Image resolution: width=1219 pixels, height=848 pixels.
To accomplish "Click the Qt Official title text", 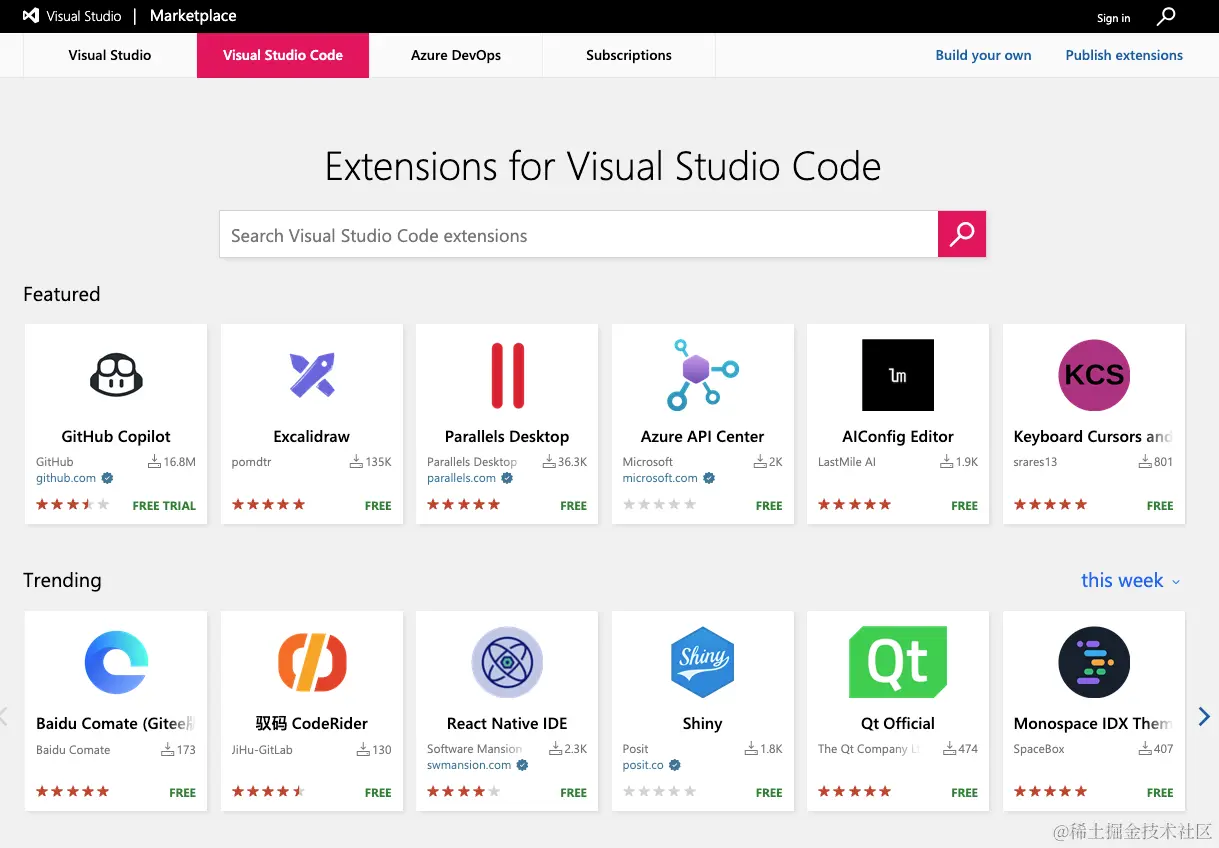I will pyautogui.click(x=898, y=724).
